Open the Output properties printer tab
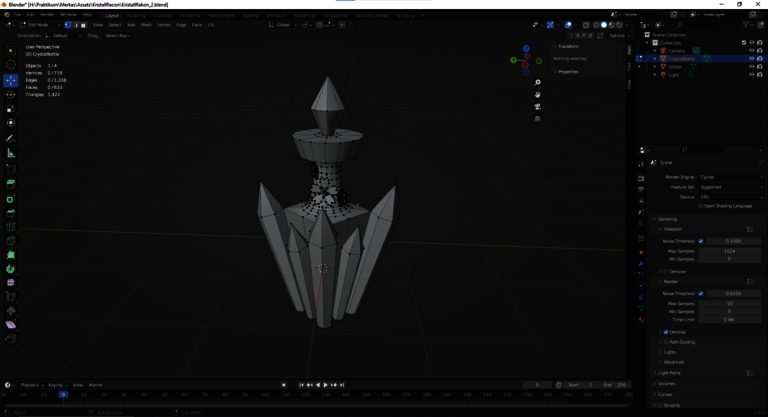768x417 pixels. click(x=641, y=190)
